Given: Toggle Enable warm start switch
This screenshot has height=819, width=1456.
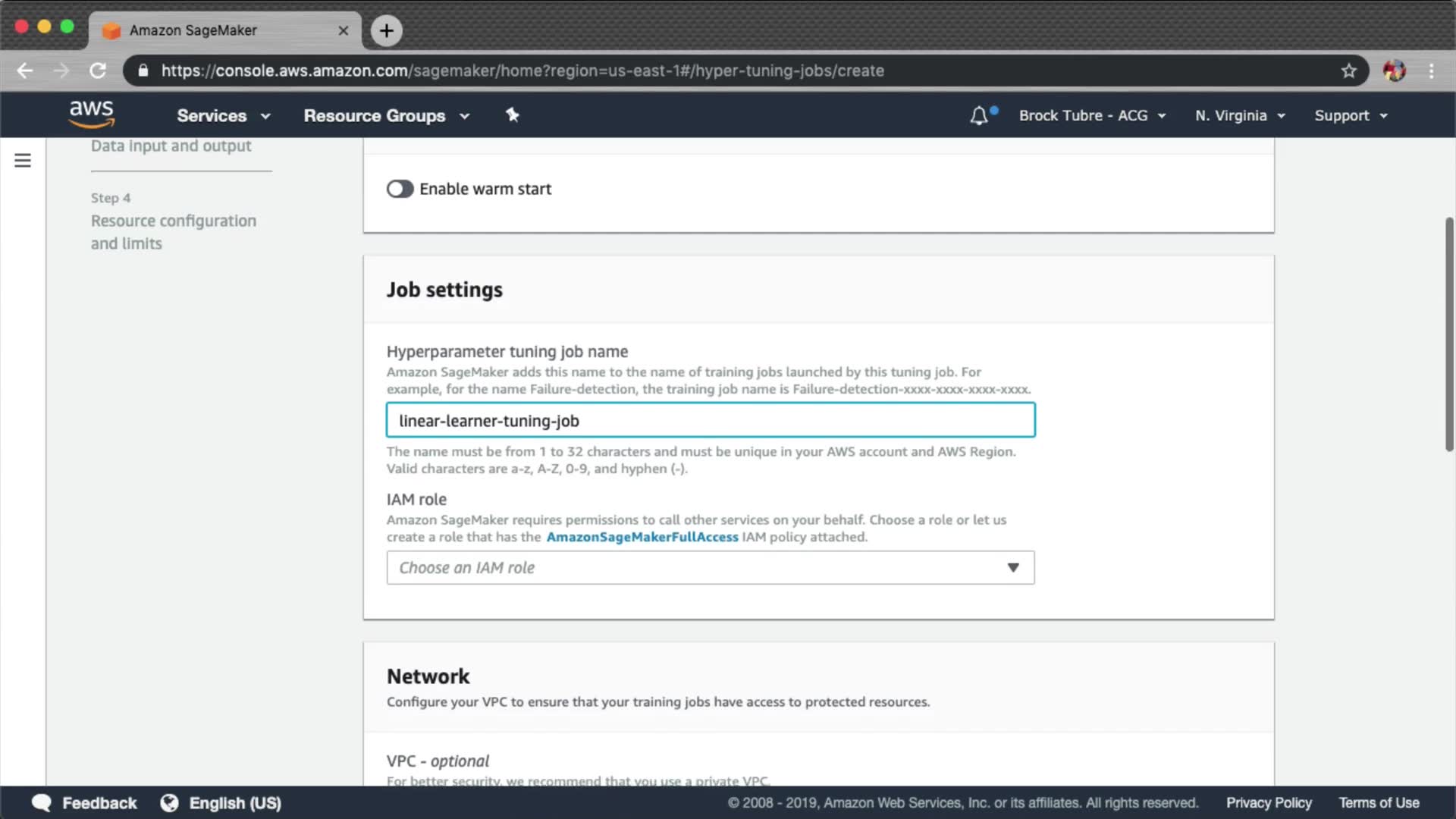Looking at the screenshot, I should 400,189.
